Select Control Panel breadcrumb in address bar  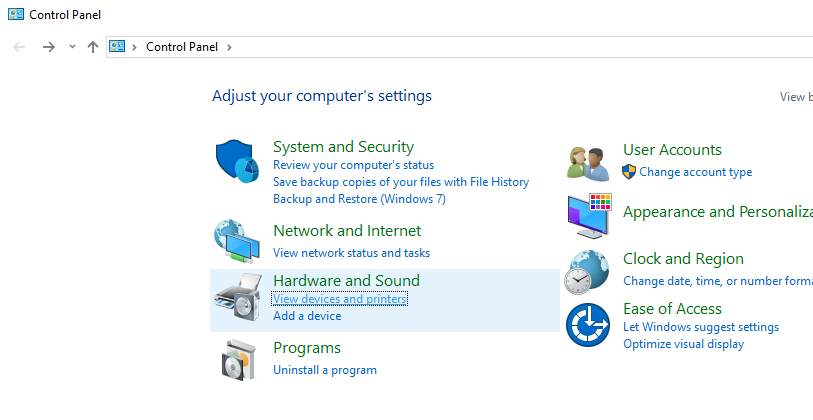point(182,47)
